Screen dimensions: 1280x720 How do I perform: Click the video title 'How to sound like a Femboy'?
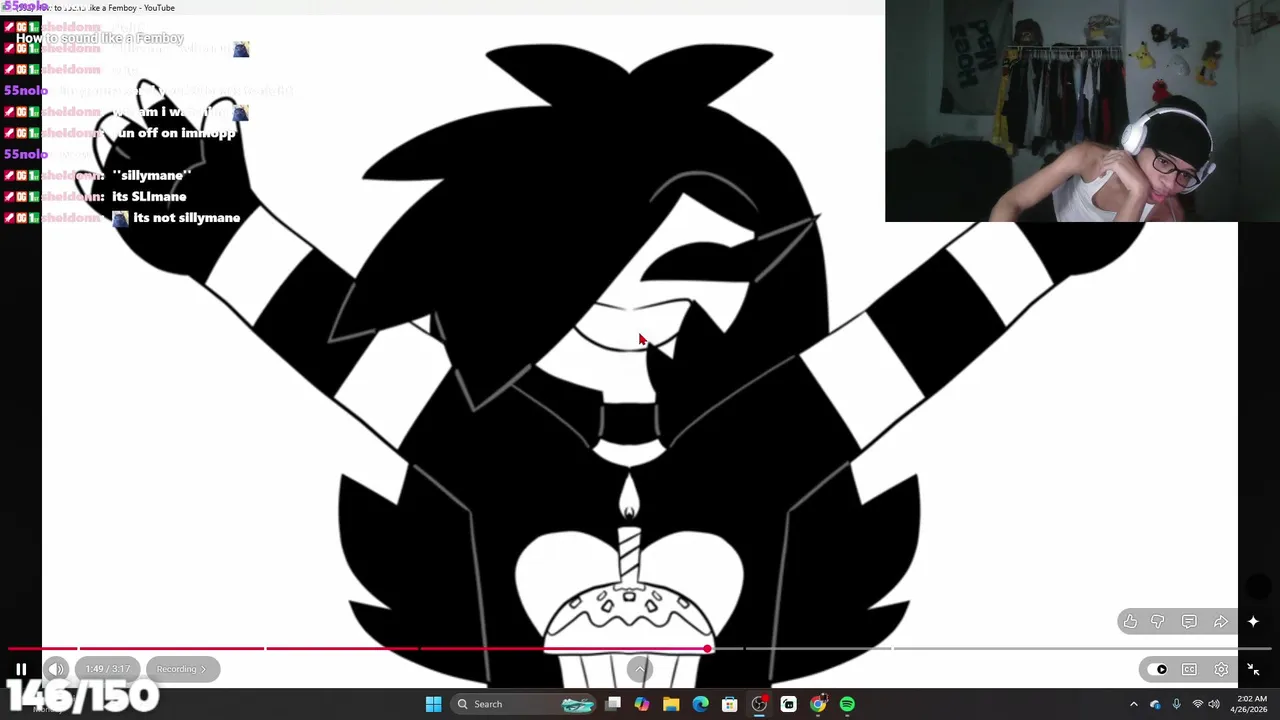coord(100,38)
